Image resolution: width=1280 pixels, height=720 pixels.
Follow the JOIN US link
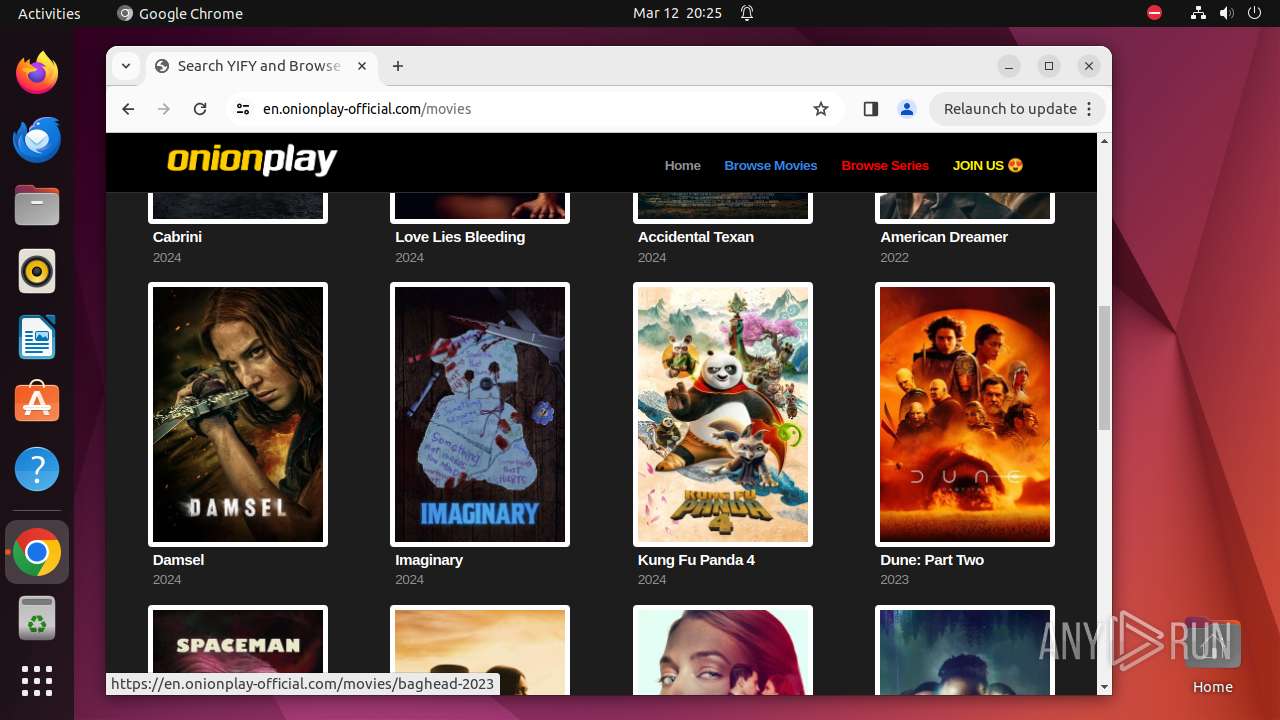[988, 165]
